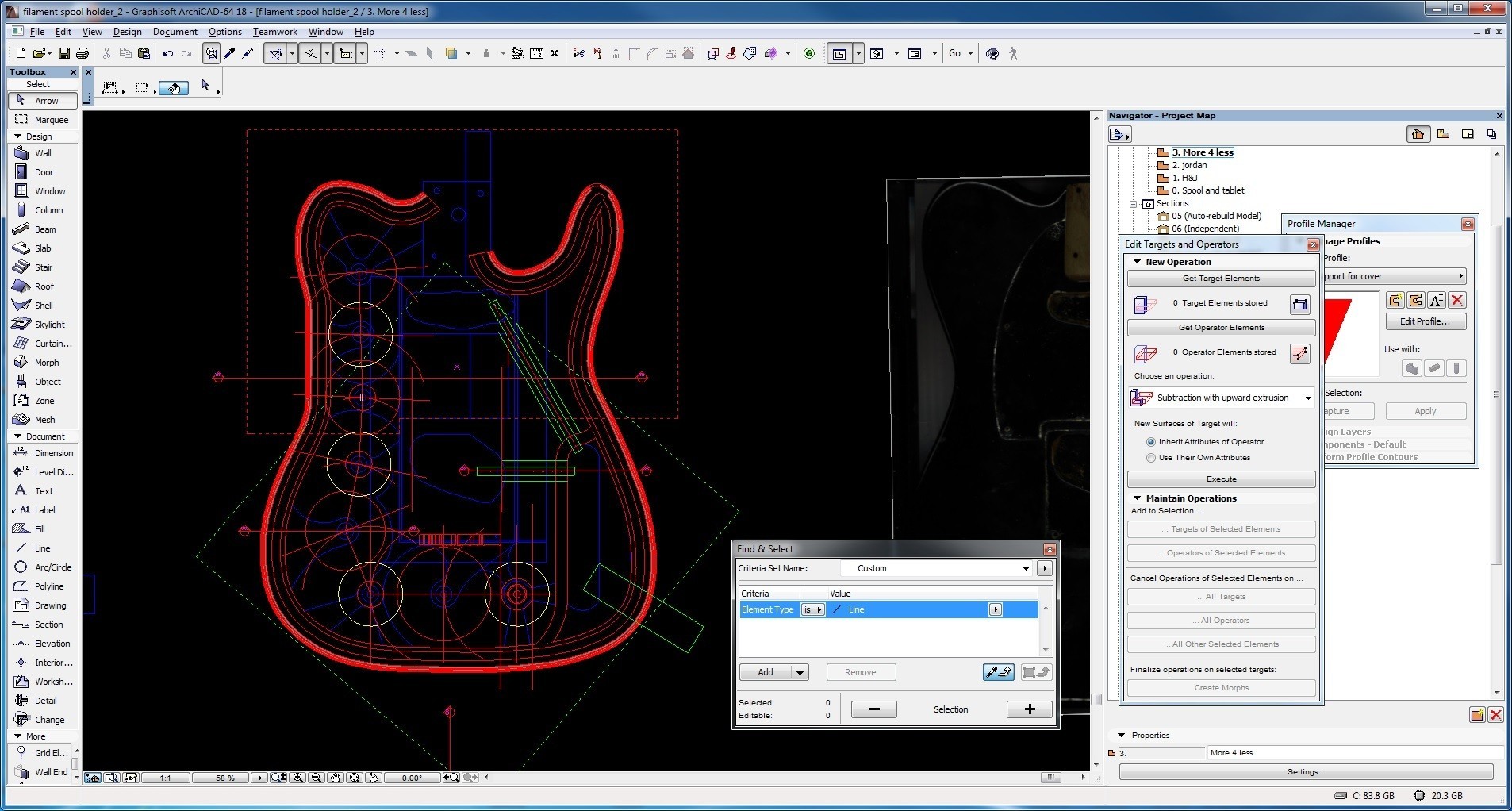The image size is (1512, 811).
Task: Click the plus Selection button
Action: (1030, 709)
